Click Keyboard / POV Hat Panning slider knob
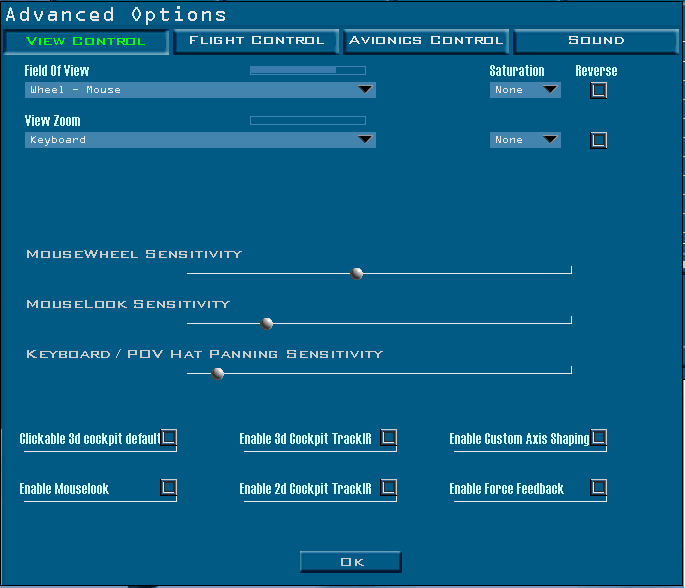This screenshot has height=588, width=685. coord(218,373)
